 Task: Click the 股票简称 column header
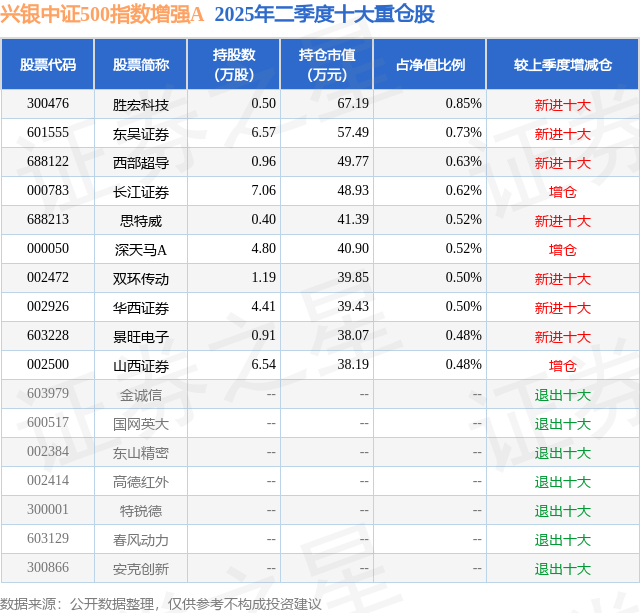[141, 64]
